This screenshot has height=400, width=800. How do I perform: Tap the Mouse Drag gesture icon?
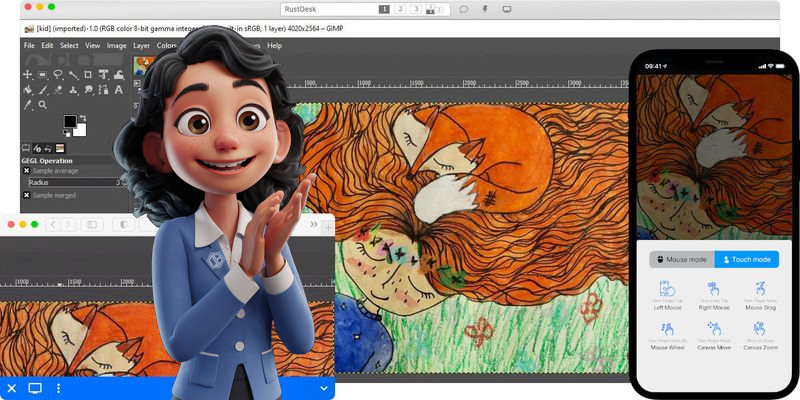[x=760, y=288]
